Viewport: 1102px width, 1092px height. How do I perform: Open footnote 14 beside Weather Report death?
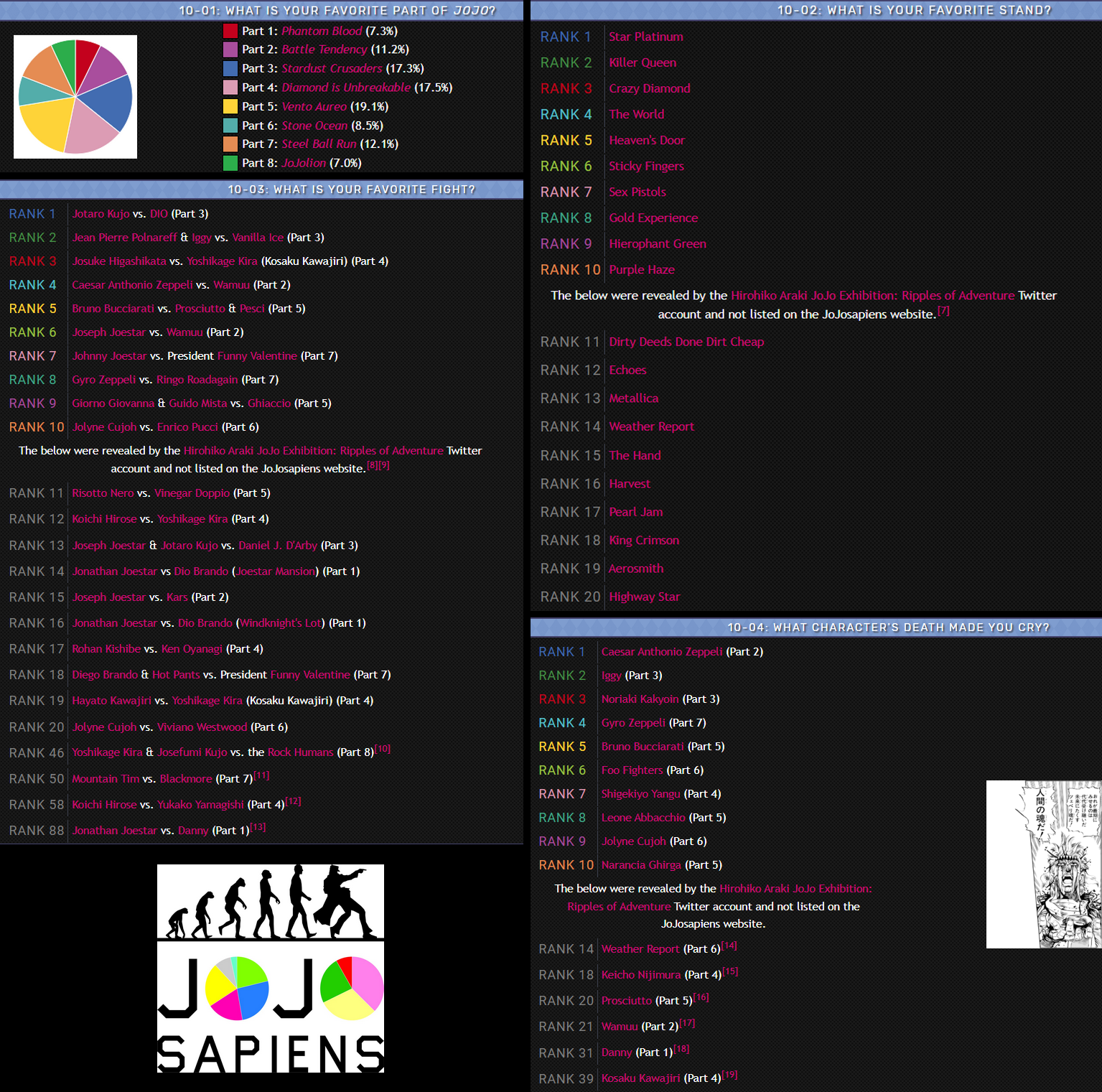pos(729,946)
